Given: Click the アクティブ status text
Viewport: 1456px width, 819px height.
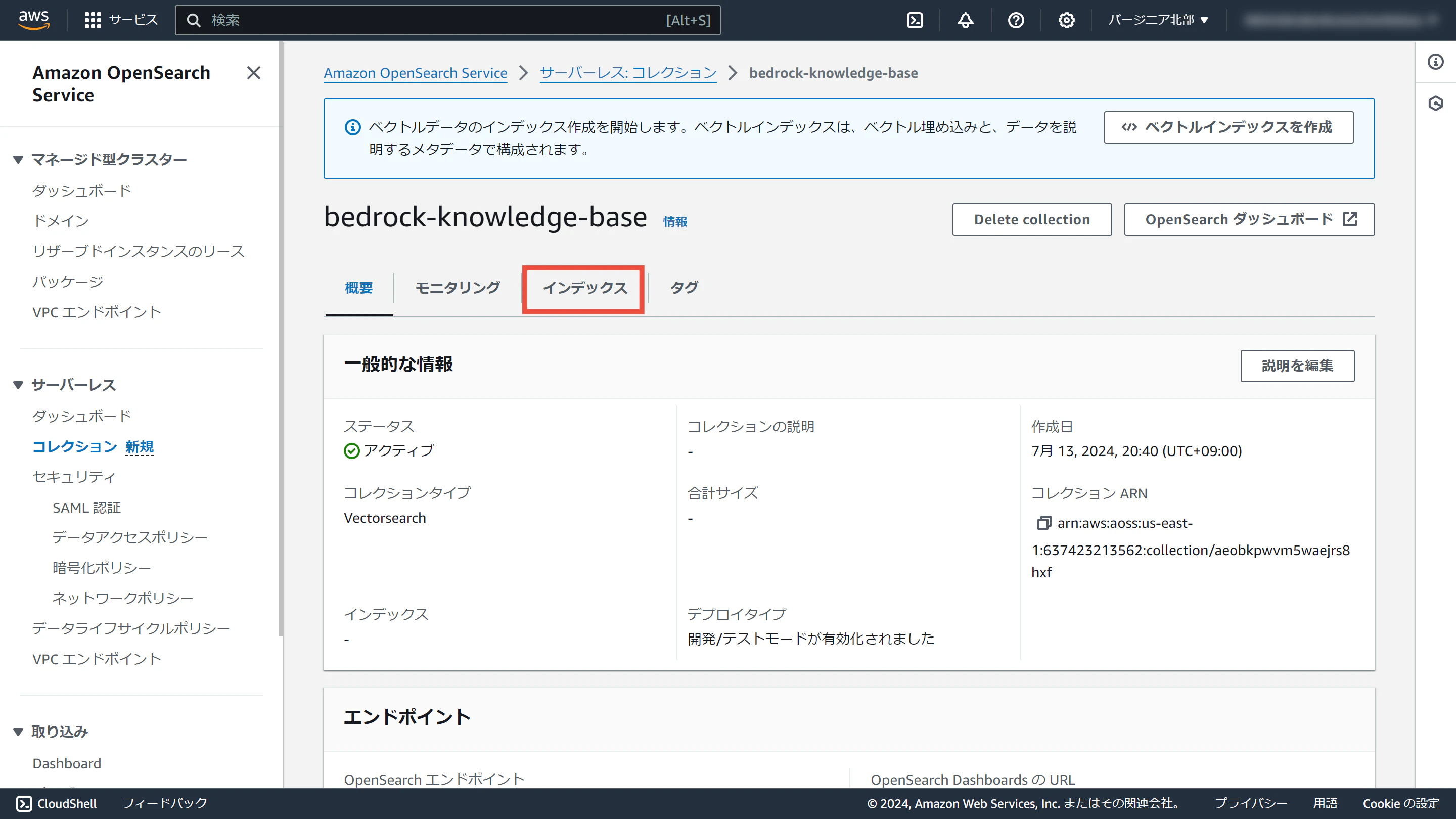Looking at the screenshot, I should tap(398, 450).
